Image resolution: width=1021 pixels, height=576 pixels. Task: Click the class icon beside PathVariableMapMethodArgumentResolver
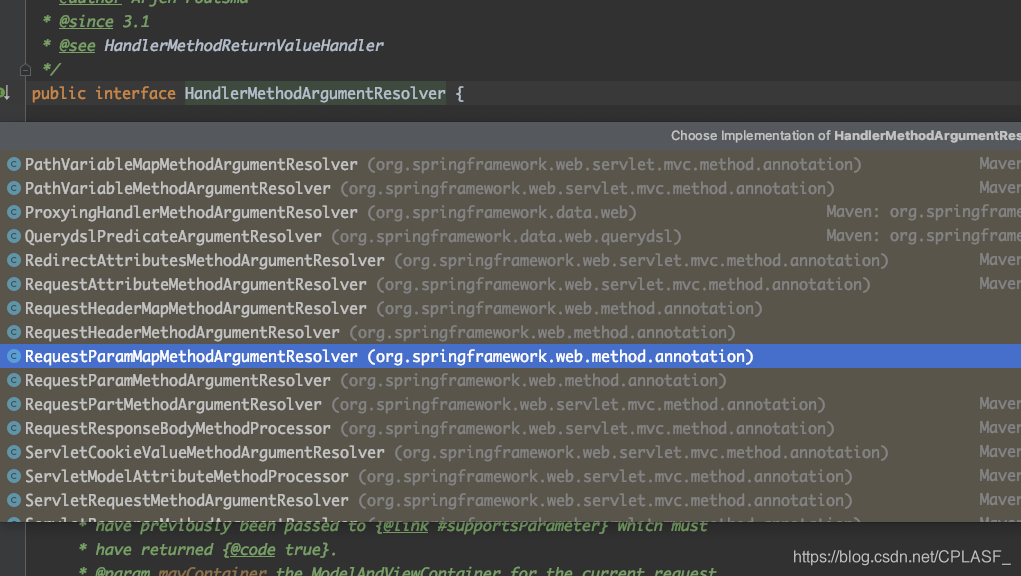[x=14, y=165]
